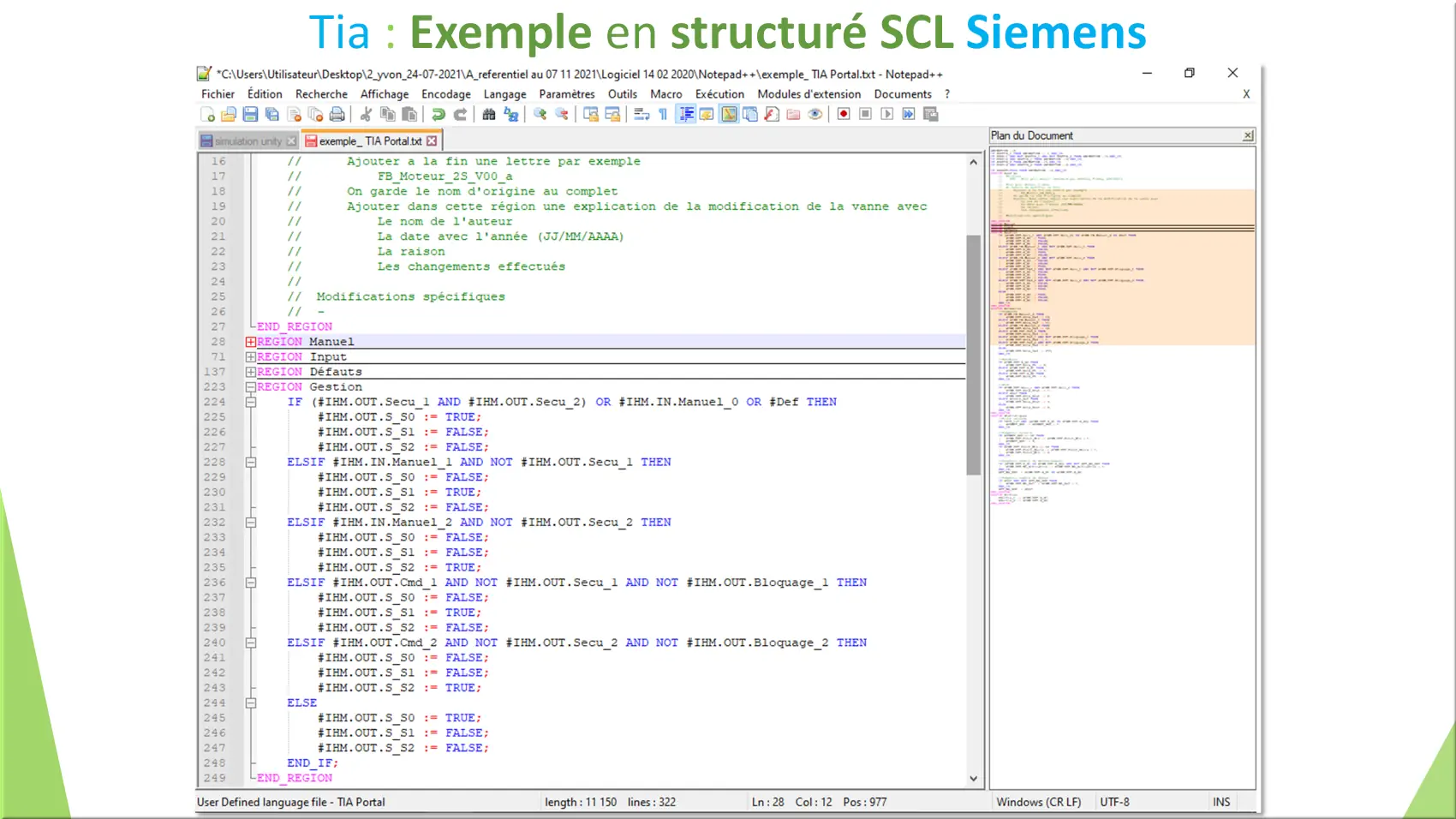Toggle the Document List panel button
Image resolution: width=1456 pixels, height=819 pixels.
[x=750, y=114]
